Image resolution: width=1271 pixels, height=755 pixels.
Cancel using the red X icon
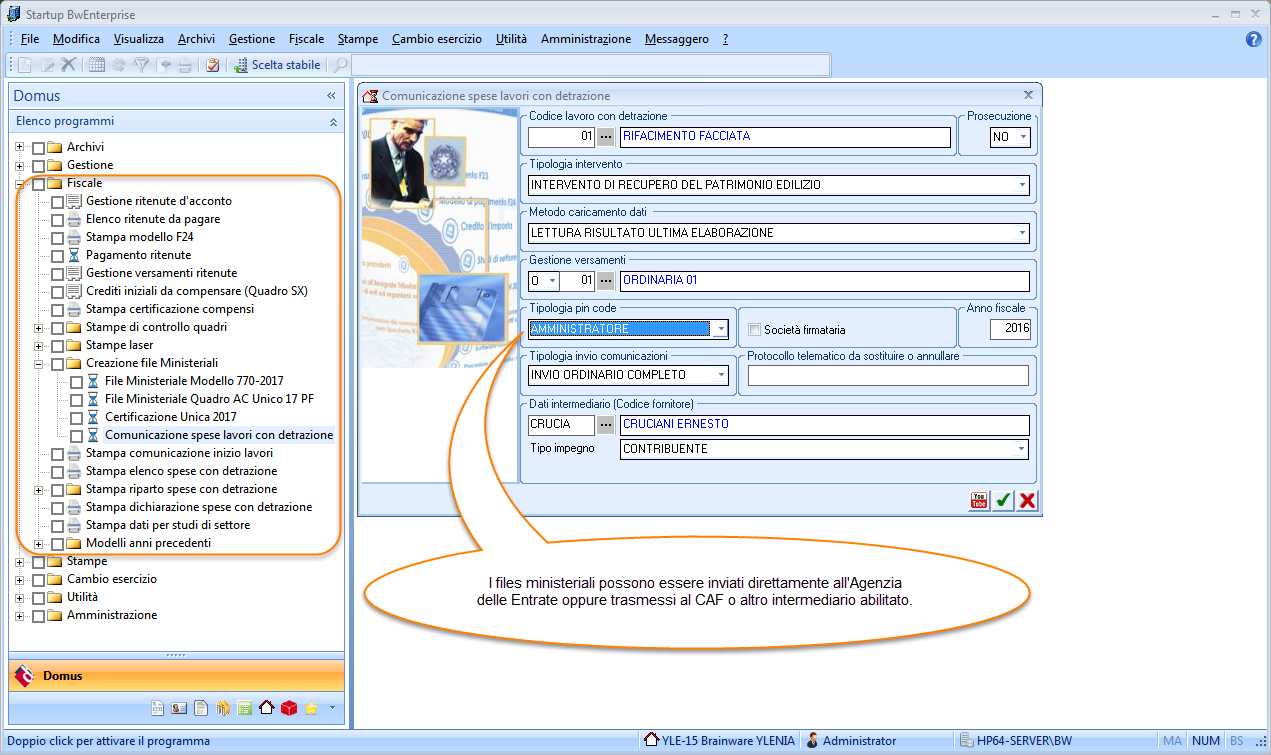1027,501
